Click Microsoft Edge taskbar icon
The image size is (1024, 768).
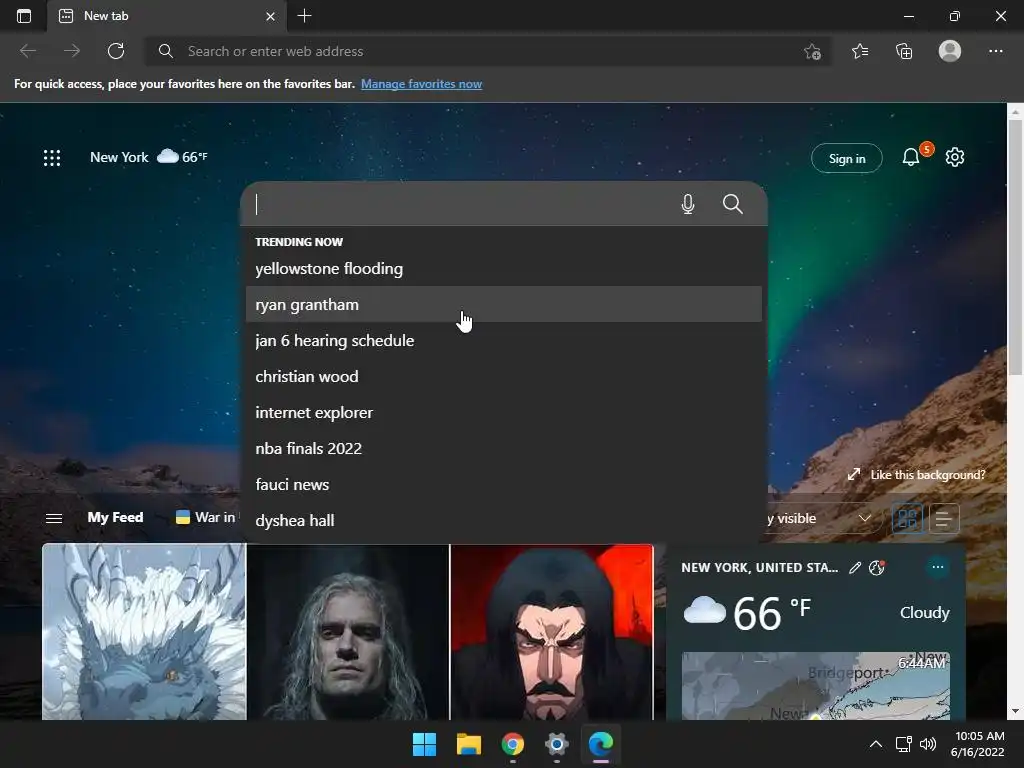tap(601, 744)
